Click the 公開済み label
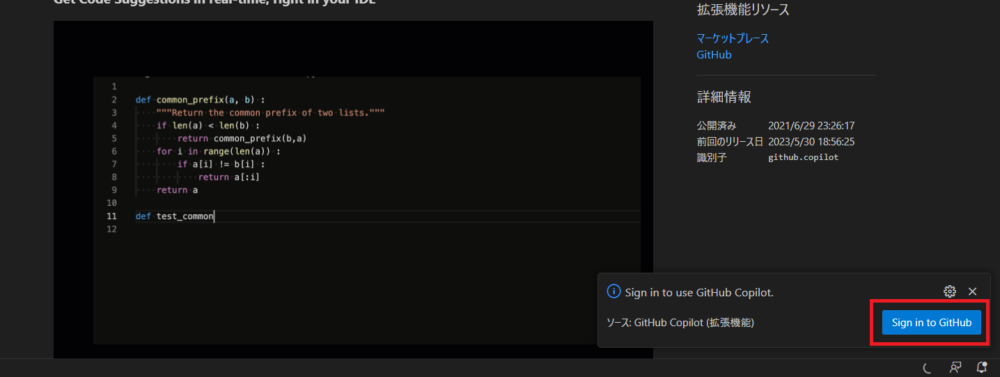 click(x=716, y=126)
